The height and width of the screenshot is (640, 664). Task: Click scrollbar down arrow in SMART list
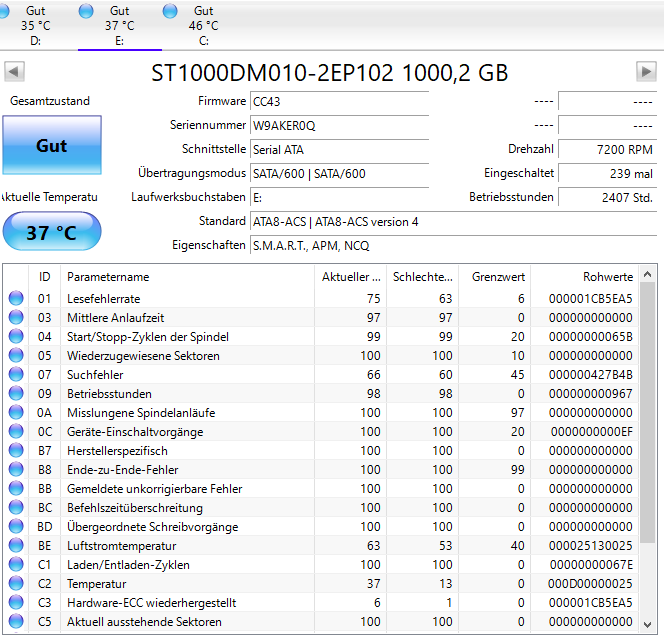647,624
